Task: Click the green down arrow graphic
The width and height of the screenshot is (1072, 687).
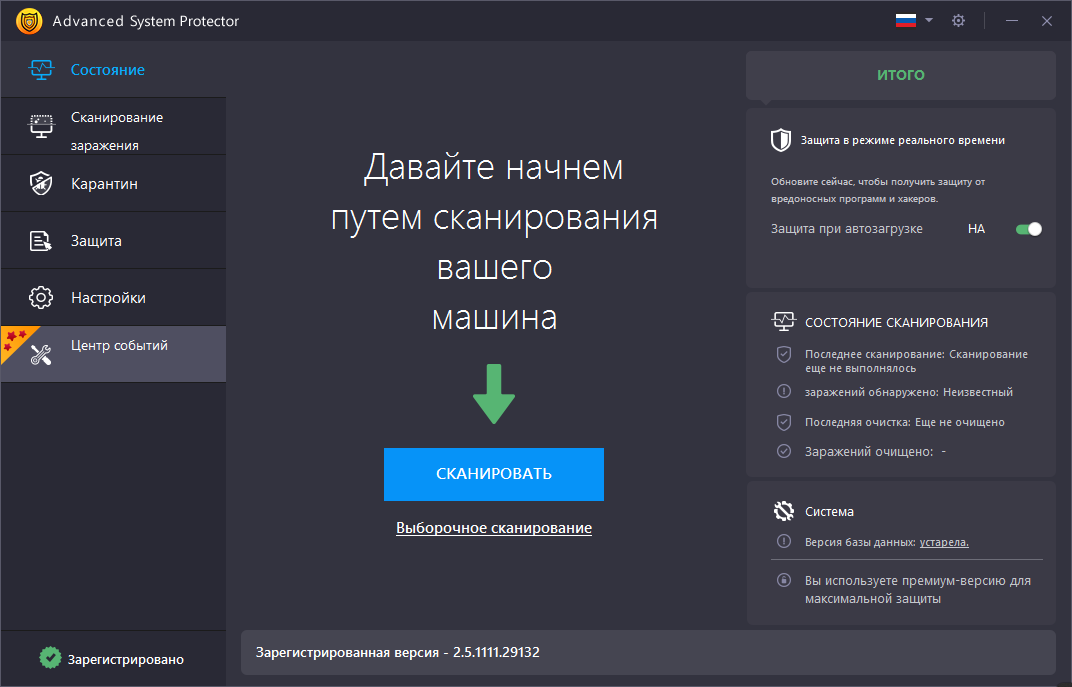Action: (494, 394)
